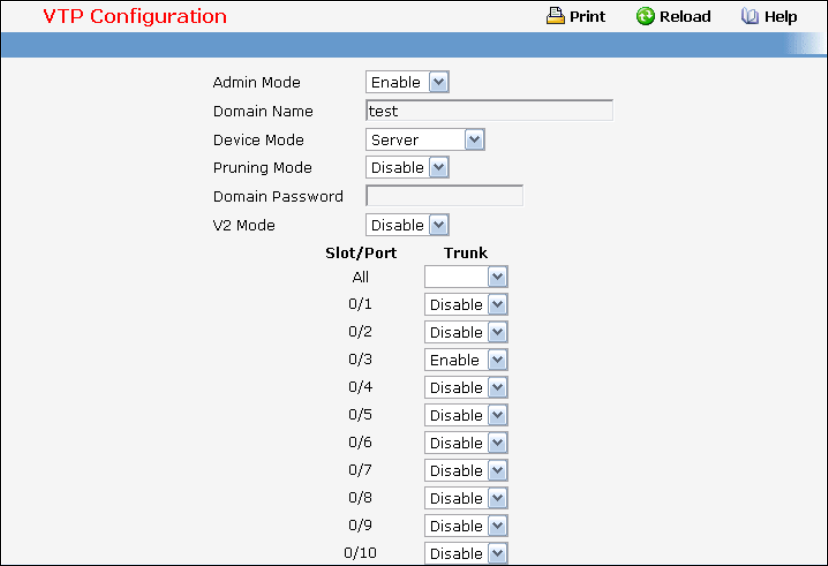This screenshot has width=828, height=566.
Task: Open the Device Mode dropdown
Action: (425, 140)
